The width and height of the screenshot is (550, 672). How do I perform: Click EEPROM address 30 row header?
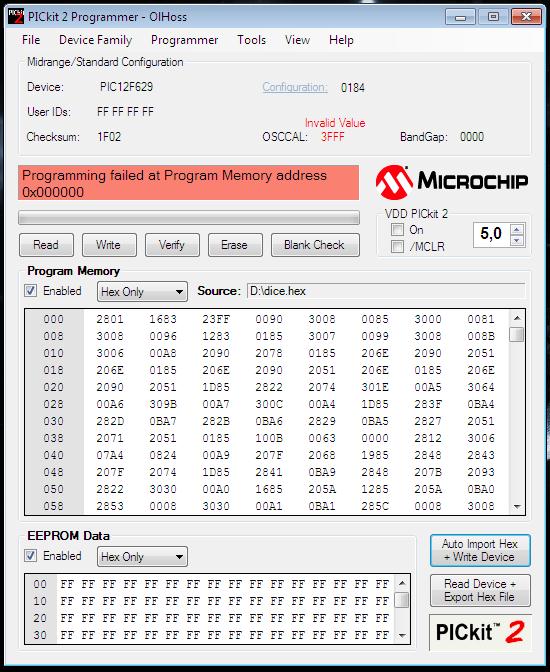[40, 635]
